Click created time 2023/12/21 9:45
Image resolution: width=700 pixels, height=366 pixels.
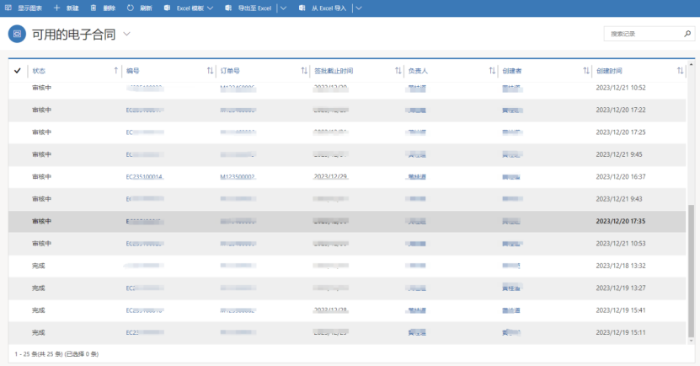(x=619, y=154)
